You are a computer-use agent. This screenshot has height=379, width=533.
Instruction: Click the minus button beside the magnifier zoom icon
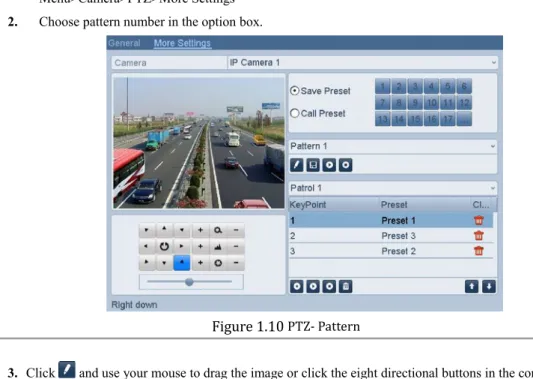pyautogui.click(x=236, y=230)
